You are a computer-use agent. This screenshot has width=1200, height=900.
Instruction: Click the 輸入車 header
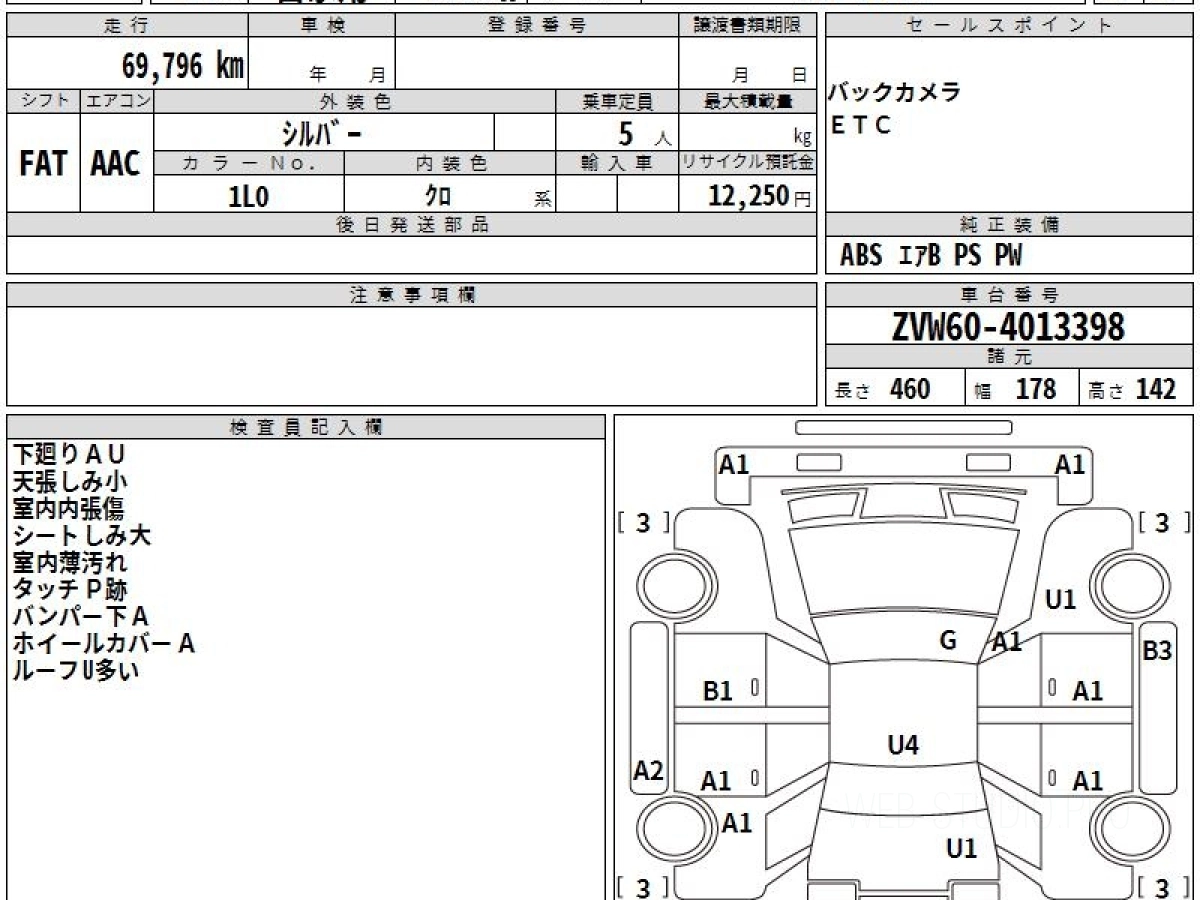coord(617,164)
